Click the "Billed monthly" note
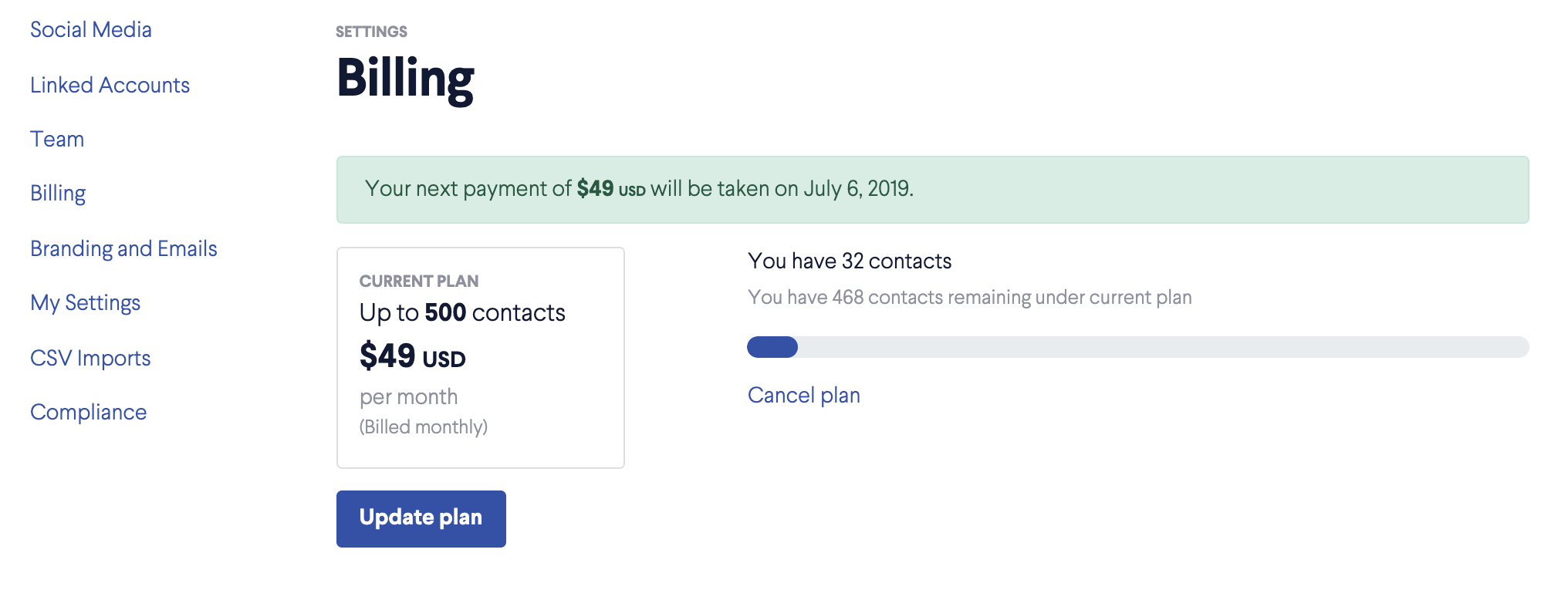The image size is (1568, 600). [x=423, y=427]
